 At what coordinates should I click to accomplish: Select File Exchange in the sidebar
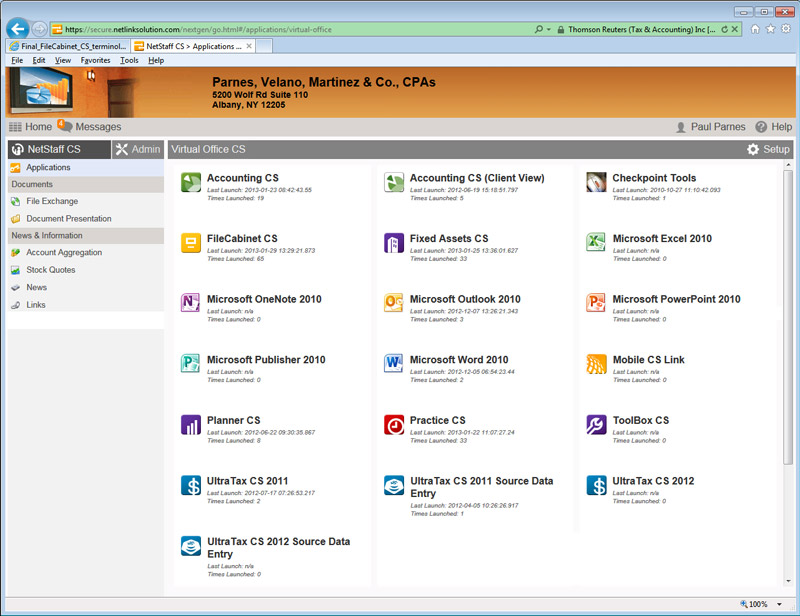52,201
